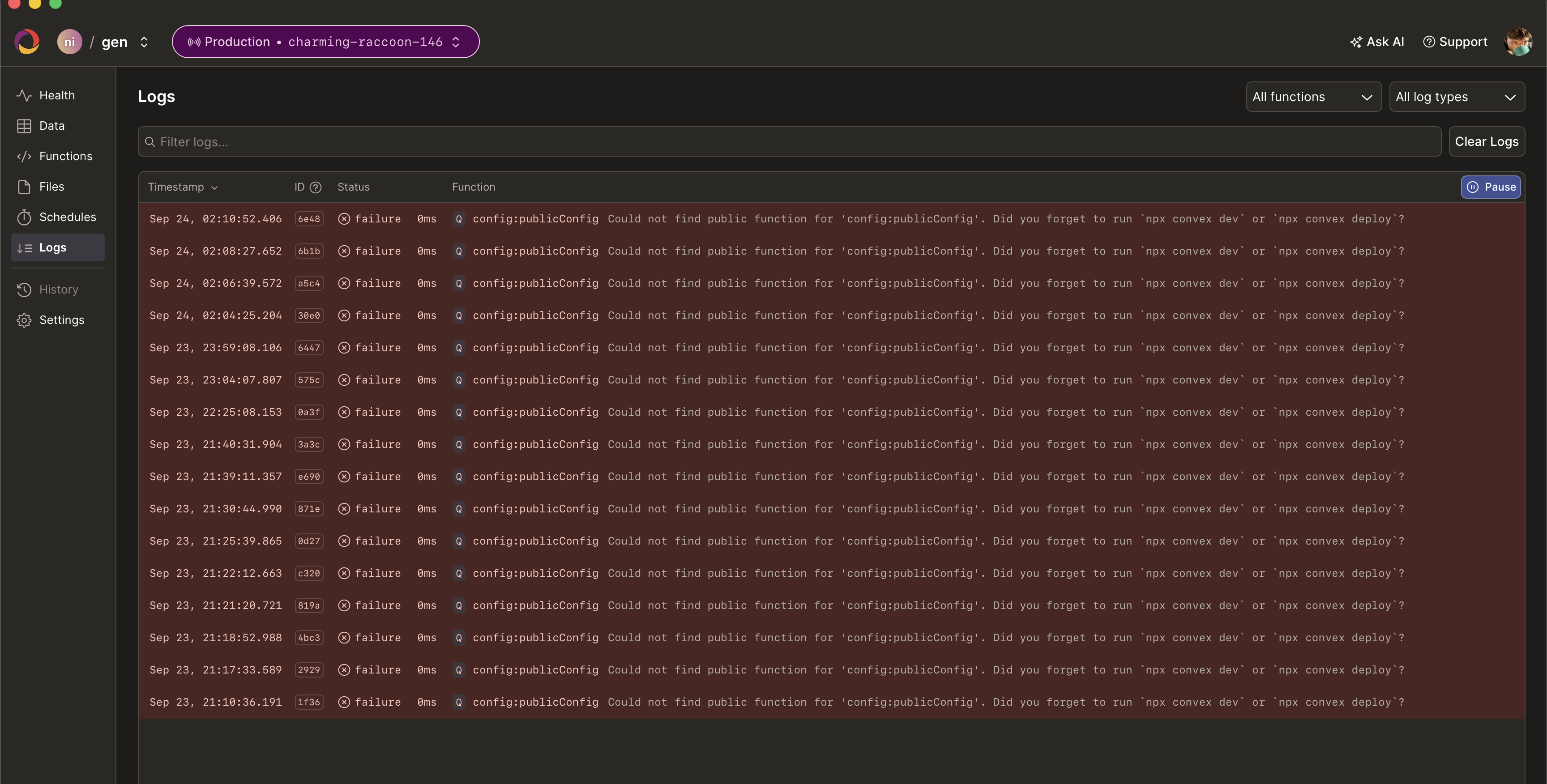This screenshot has width=1547, height=784.
Task: Pause the live log stream
Action: tap(1491, 187)
